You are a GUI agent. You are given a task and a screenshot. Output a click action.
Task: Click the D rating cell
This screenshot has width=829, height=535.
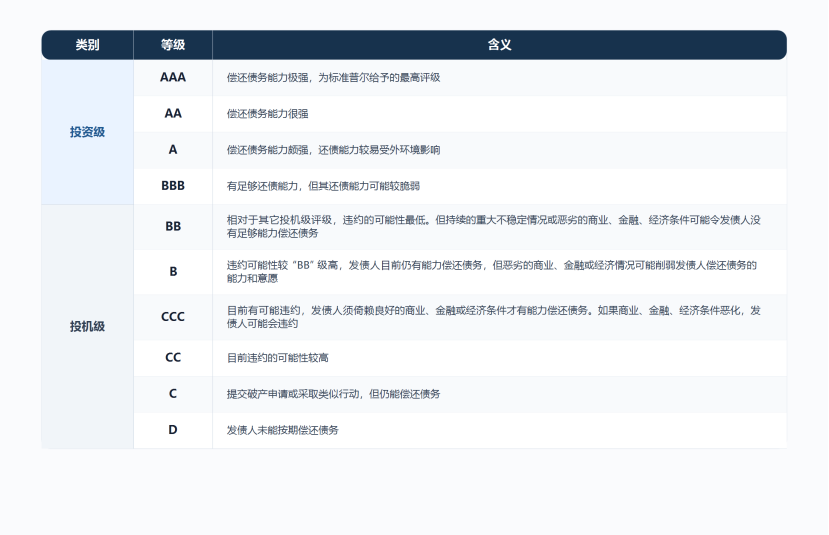point(173,430)
